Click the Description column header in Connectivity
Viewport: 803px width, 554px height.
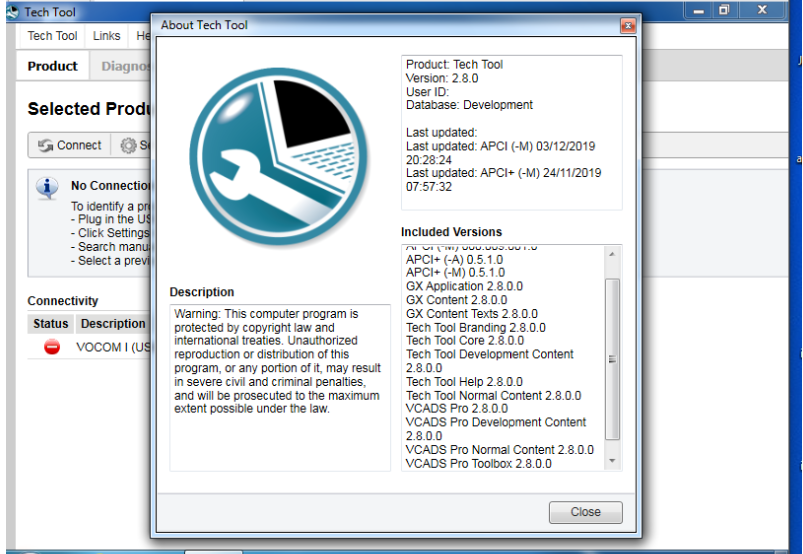[113, 324]
